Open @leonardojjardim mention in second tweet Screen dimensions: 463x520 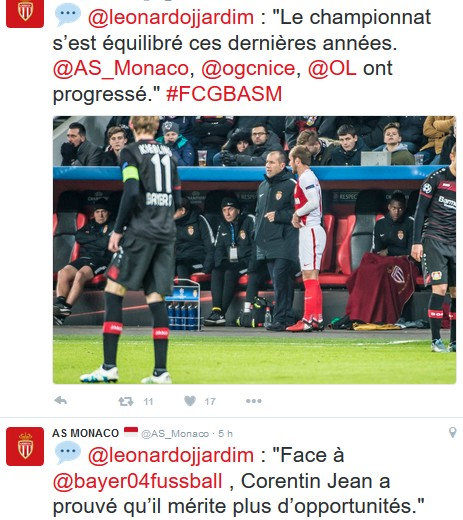click(171, 456)
